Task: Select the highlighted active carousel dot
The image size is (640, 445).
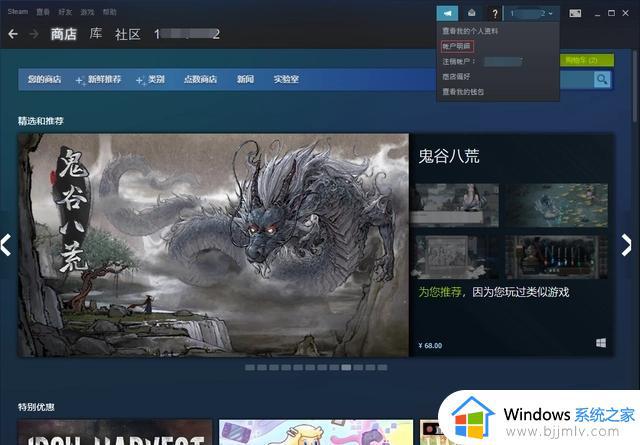Action: [x=346, y=367]
